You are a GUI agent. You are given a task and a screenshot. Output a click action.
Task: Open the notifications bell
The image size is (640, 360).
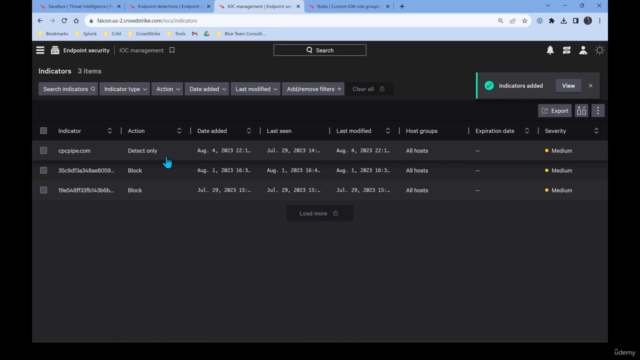click(x=550, y=50)
